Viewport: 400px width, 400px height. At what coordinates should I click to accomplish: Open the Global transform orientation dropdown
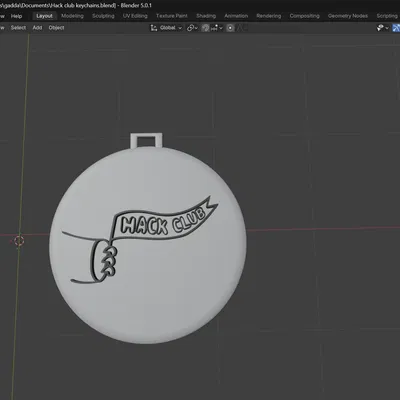(166, 28)
